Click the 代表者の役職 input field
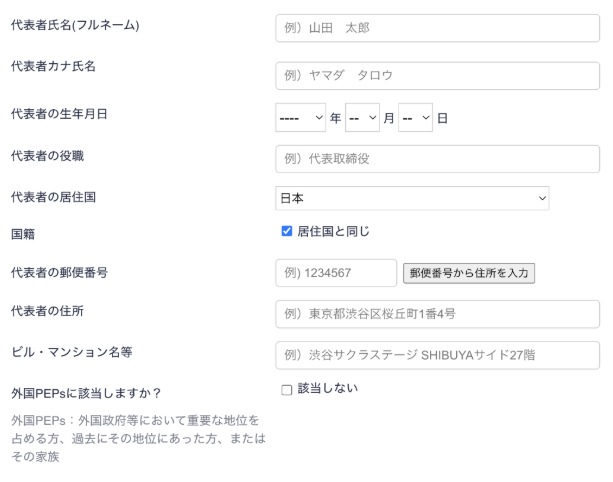Image resolution: width=613 pixels, height=482 pixels. pyautogui.click(x=437, y=159)
